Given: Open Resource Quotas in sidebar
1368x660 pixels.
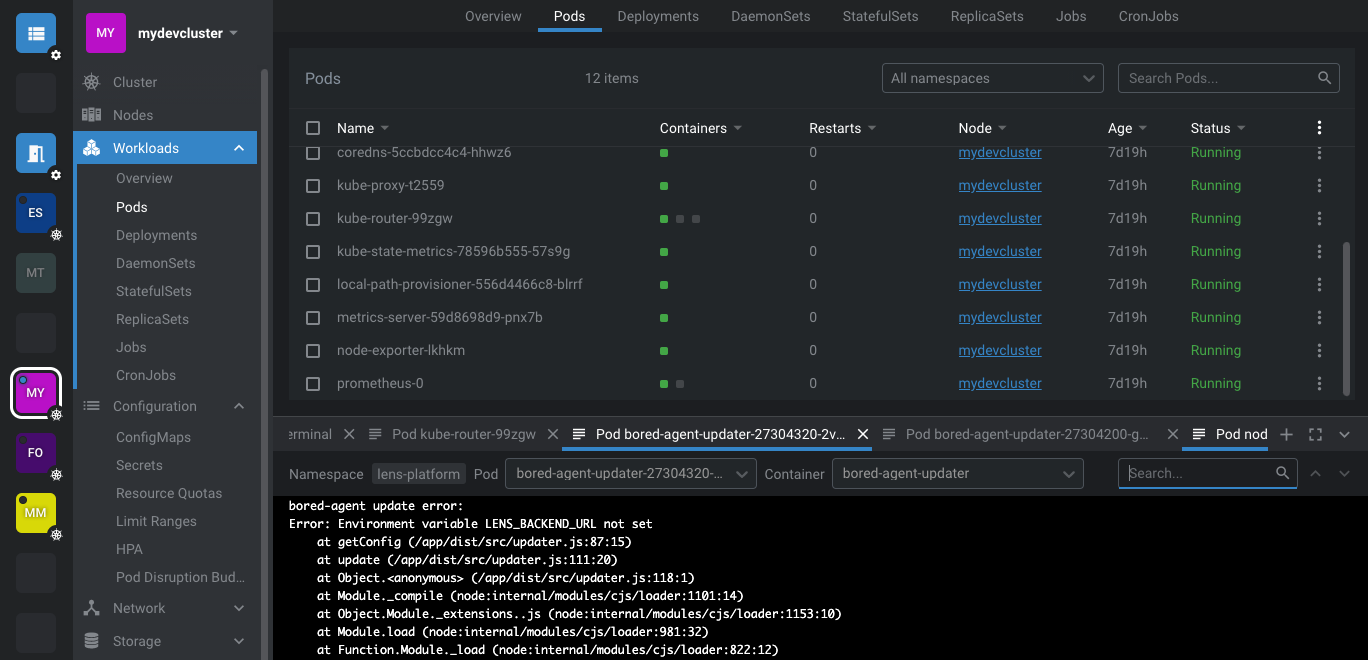Looking at the screenshot, I should [169, 493].
